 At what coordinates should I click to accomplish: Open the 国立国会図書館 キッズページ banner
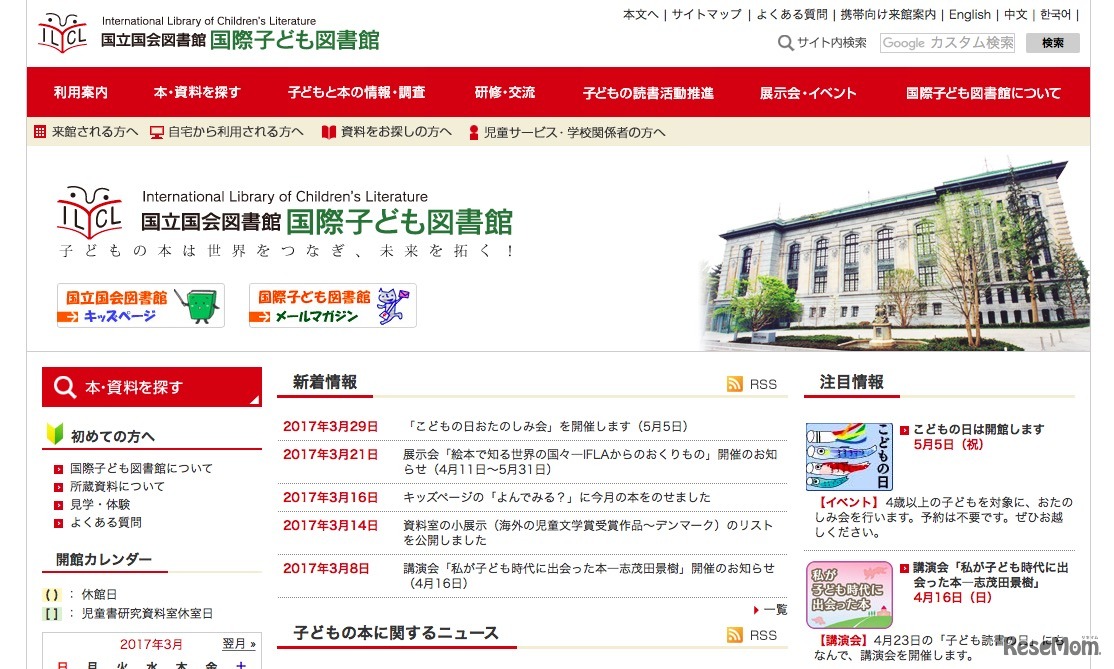(141, 305)
